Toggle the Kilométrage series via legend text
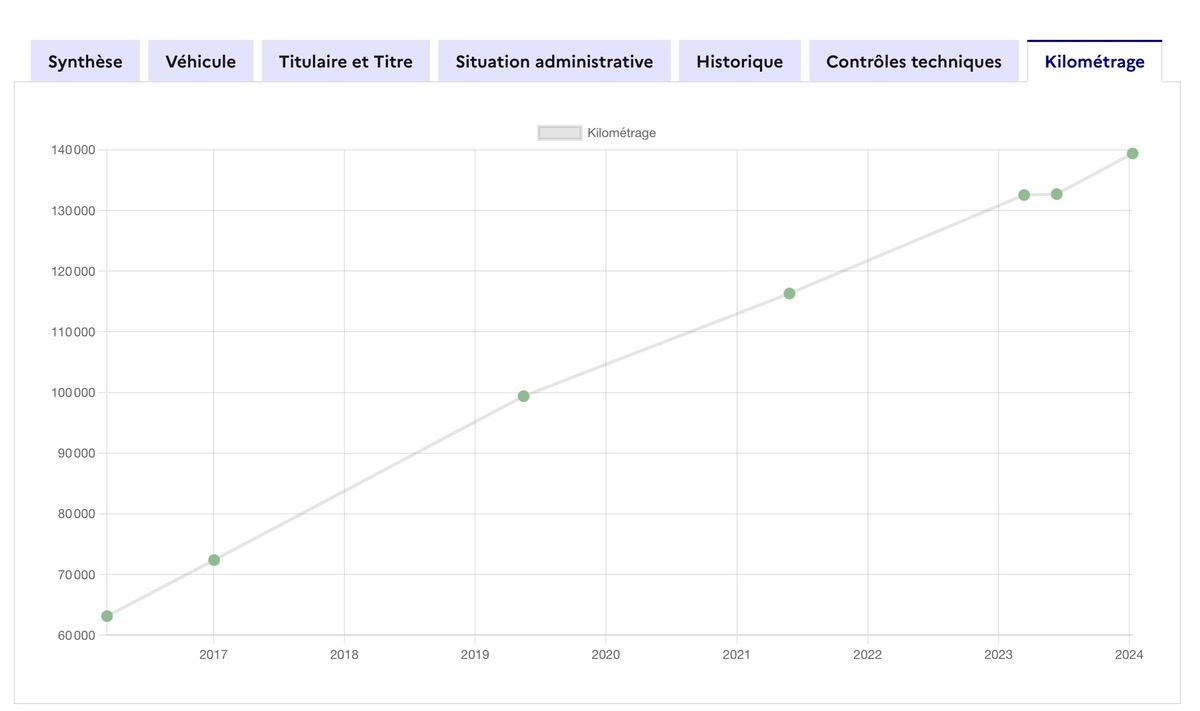 pos(621,133)
